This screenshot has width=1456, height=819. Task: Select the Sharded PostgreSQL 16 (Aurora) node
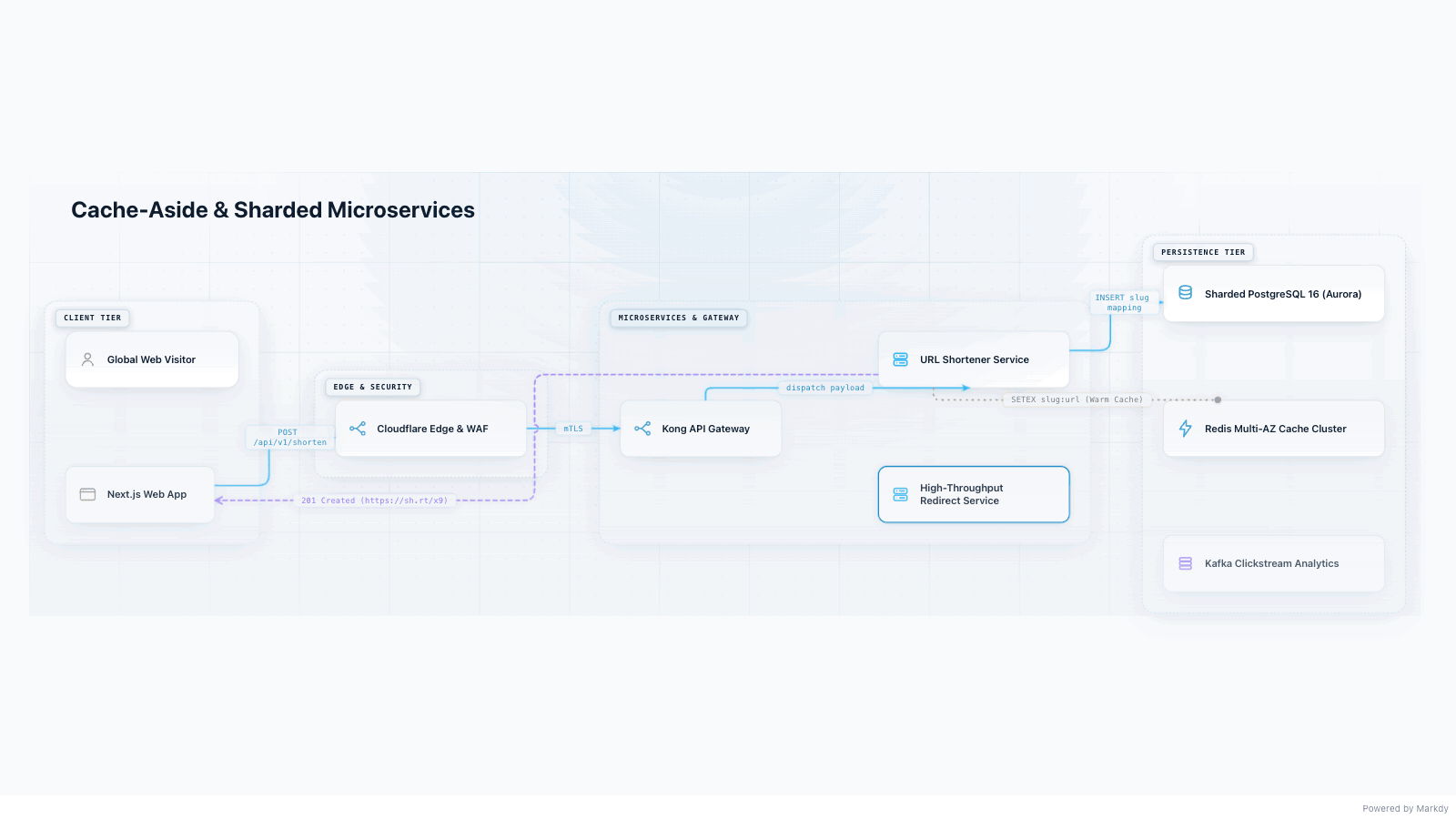[x=1274, y=293]
